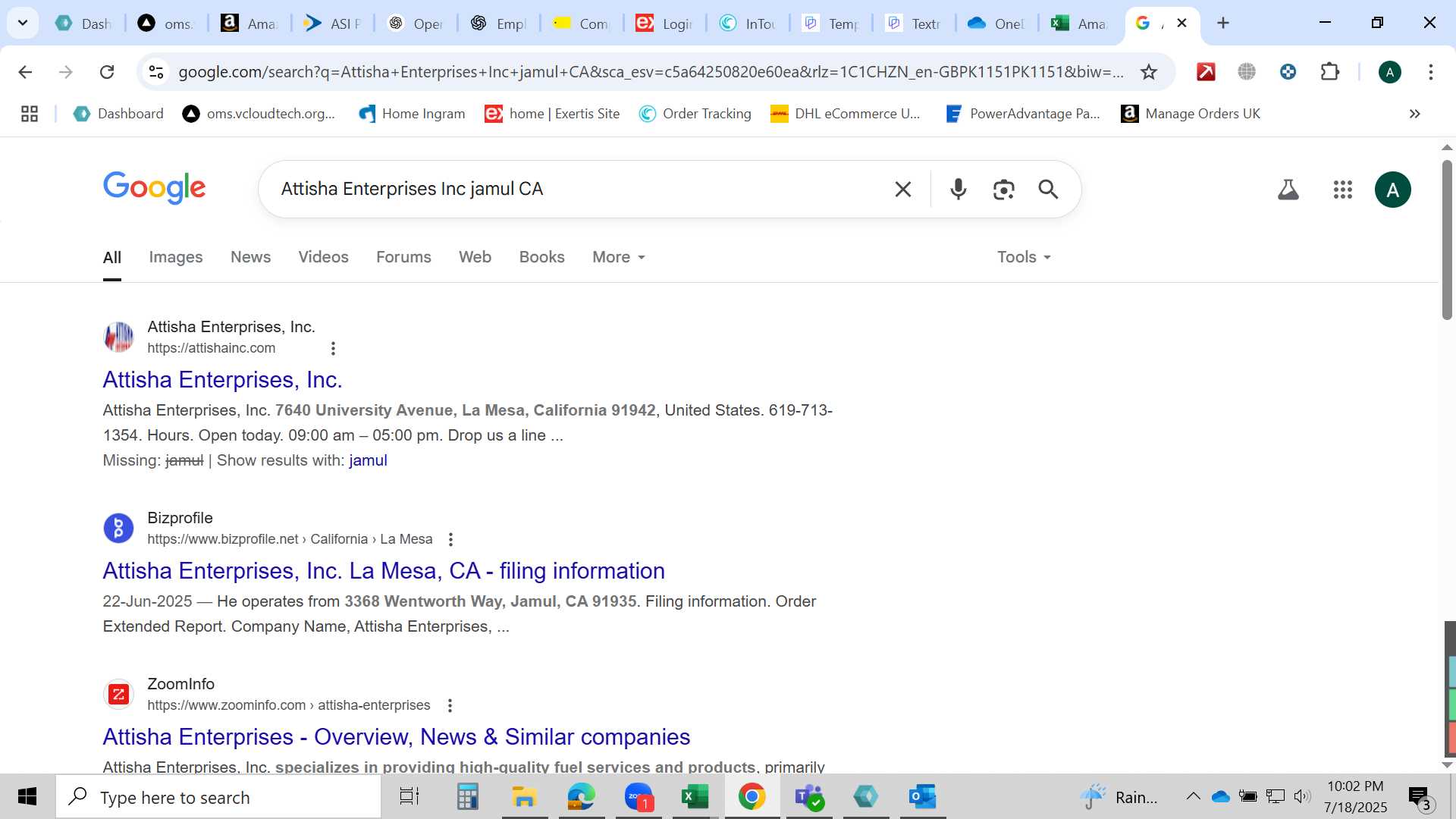Click the Google logo
Viewport: 1456px width, 819px height.
click(x=154, y=188)
